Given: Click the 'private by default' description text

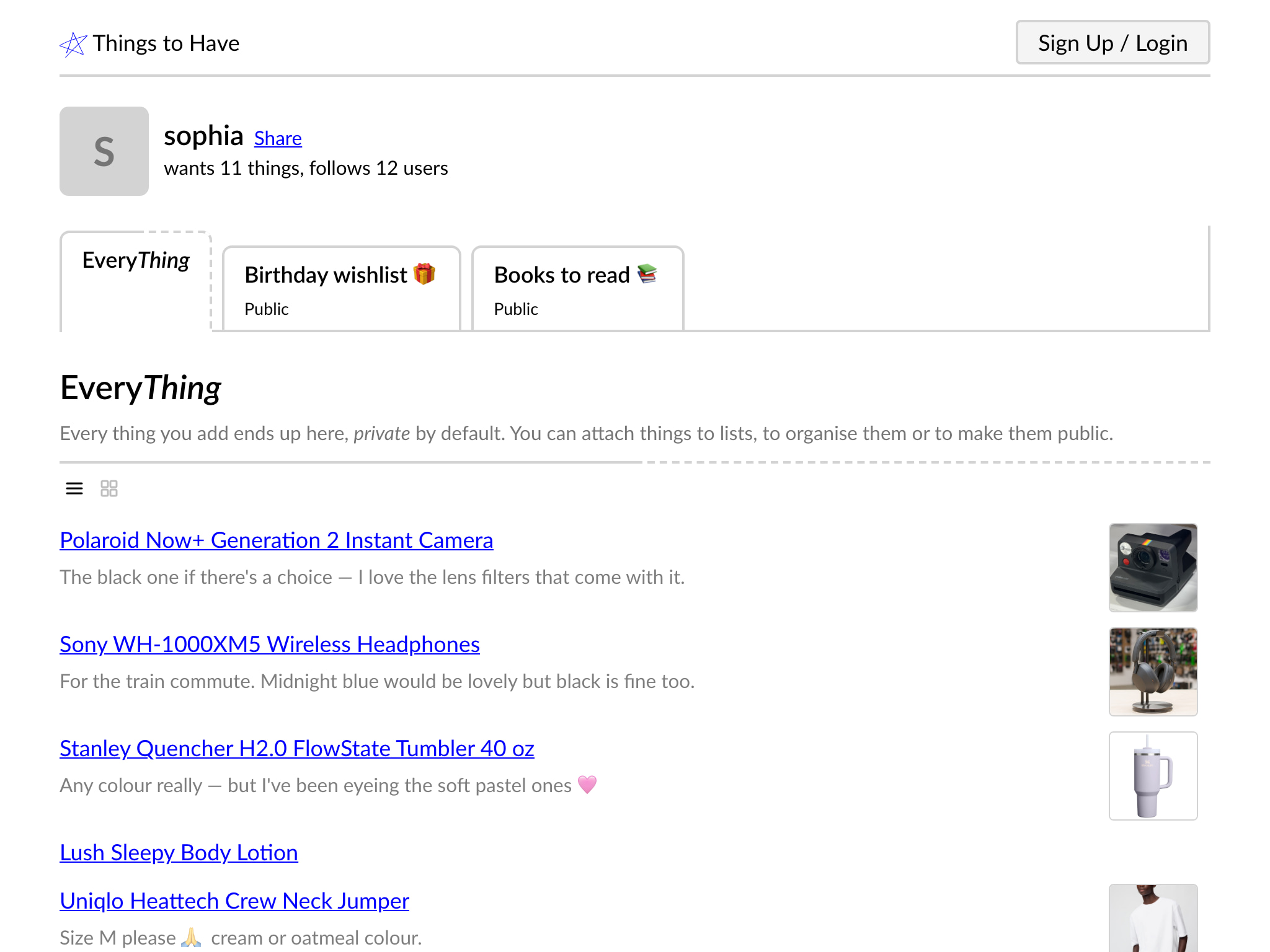Looking at the screenshot, I should click(587, 434).
